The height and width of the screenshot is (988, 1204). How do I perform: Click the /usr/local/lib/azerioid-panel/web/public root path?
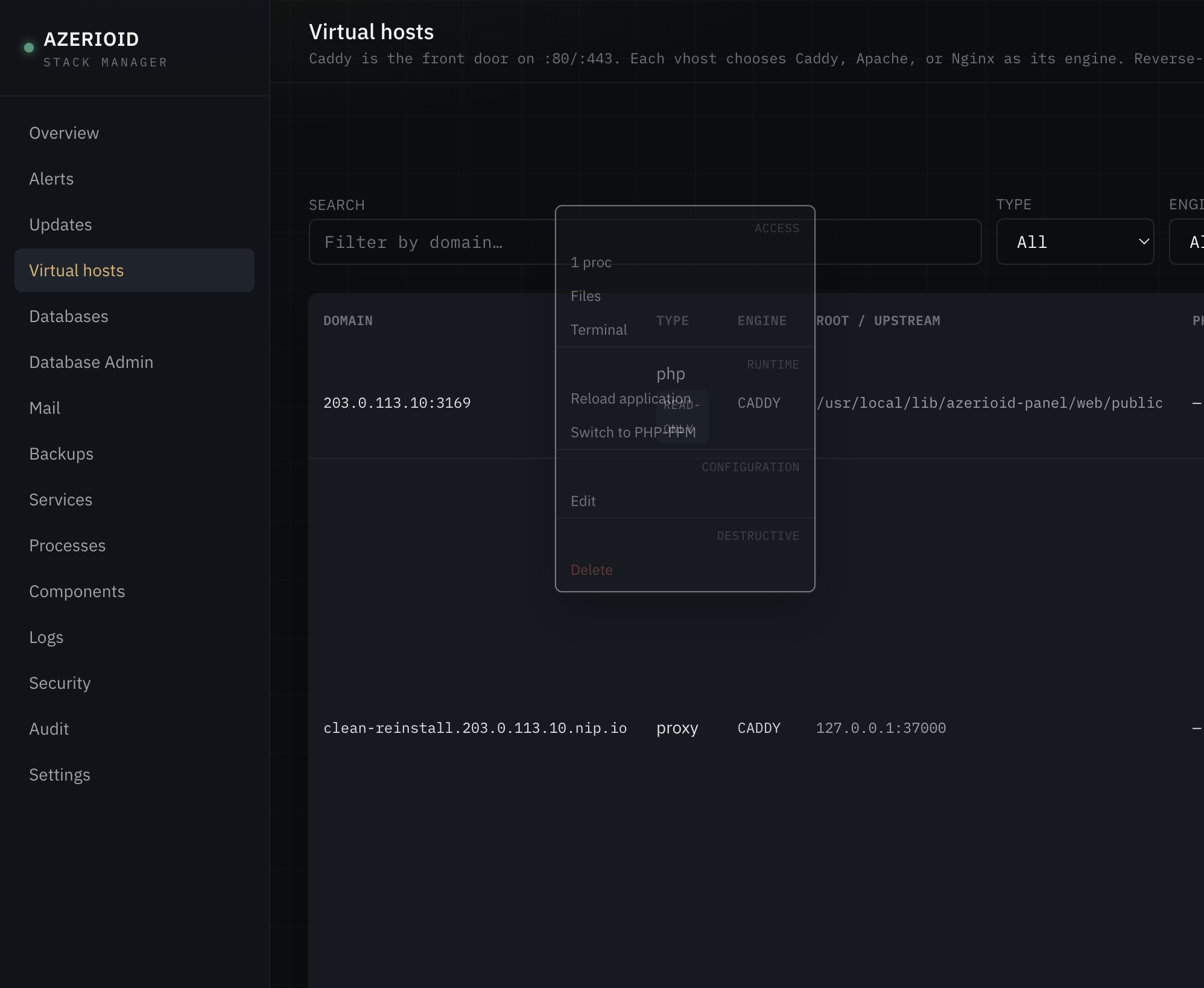point(989,403)
